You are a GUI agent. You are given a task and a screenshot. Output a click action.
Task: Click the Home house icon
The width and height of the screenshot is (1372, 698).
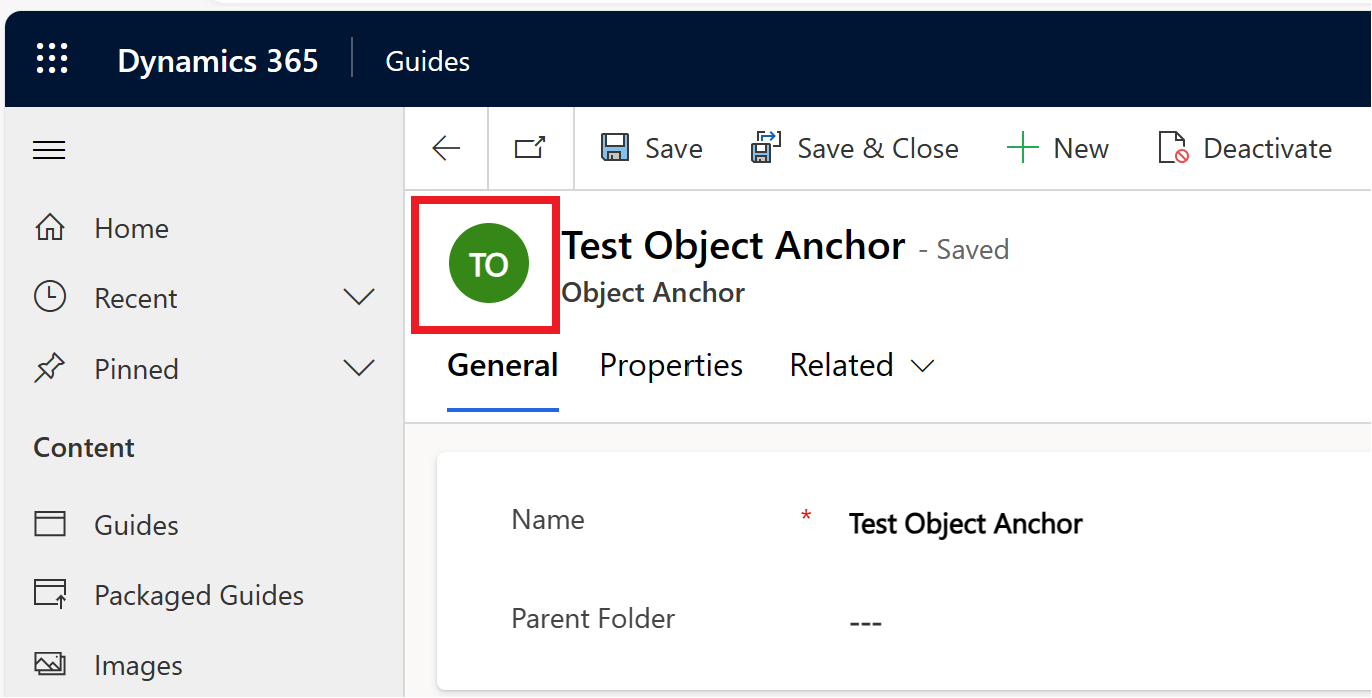(49, 228)
